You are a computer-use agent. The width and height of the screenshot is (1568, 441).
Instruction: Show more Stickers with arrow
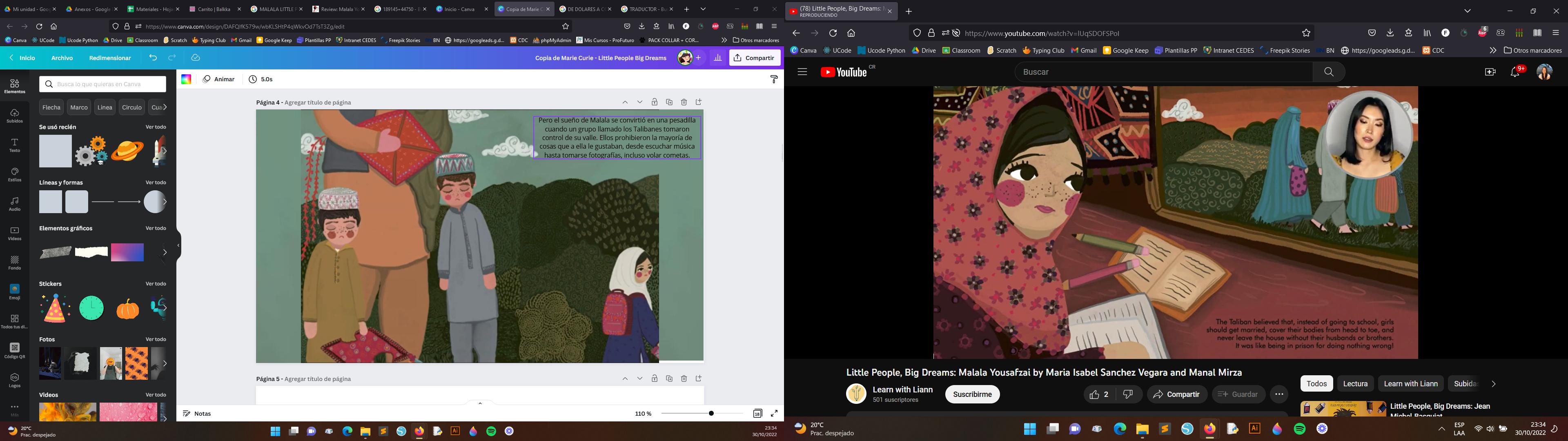(x=164, y=307)
